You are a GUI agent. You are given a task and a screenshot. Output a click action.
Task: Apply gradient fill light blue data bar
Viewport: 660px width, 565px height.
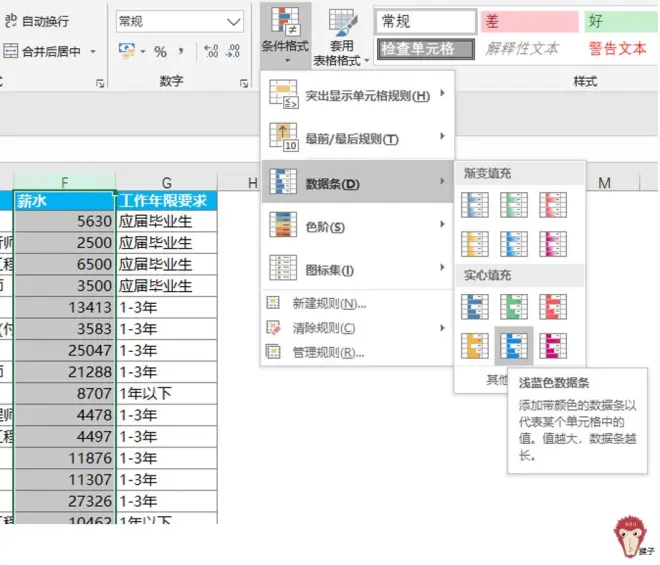coord(514,243)
